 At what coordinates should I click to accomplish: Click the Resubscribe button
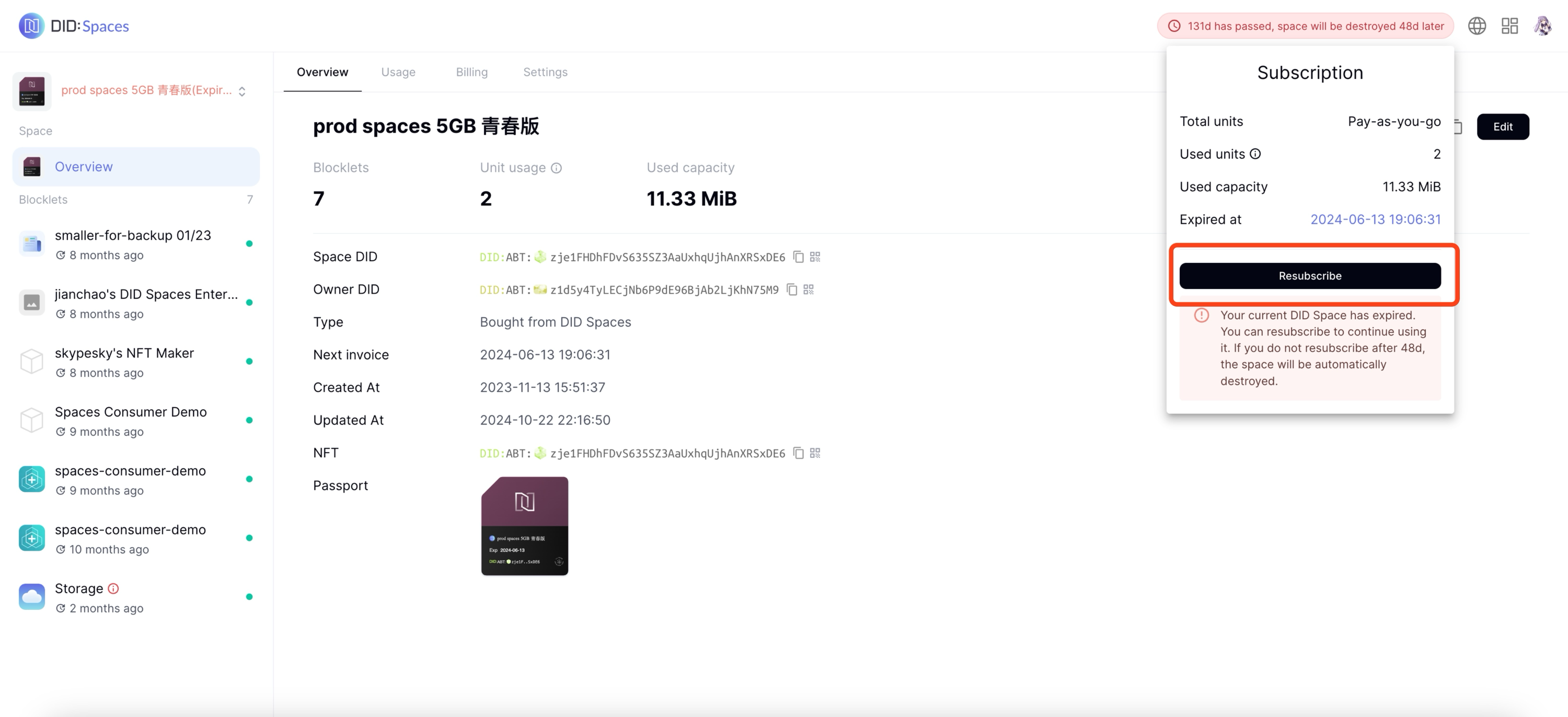pos(1310,276)
